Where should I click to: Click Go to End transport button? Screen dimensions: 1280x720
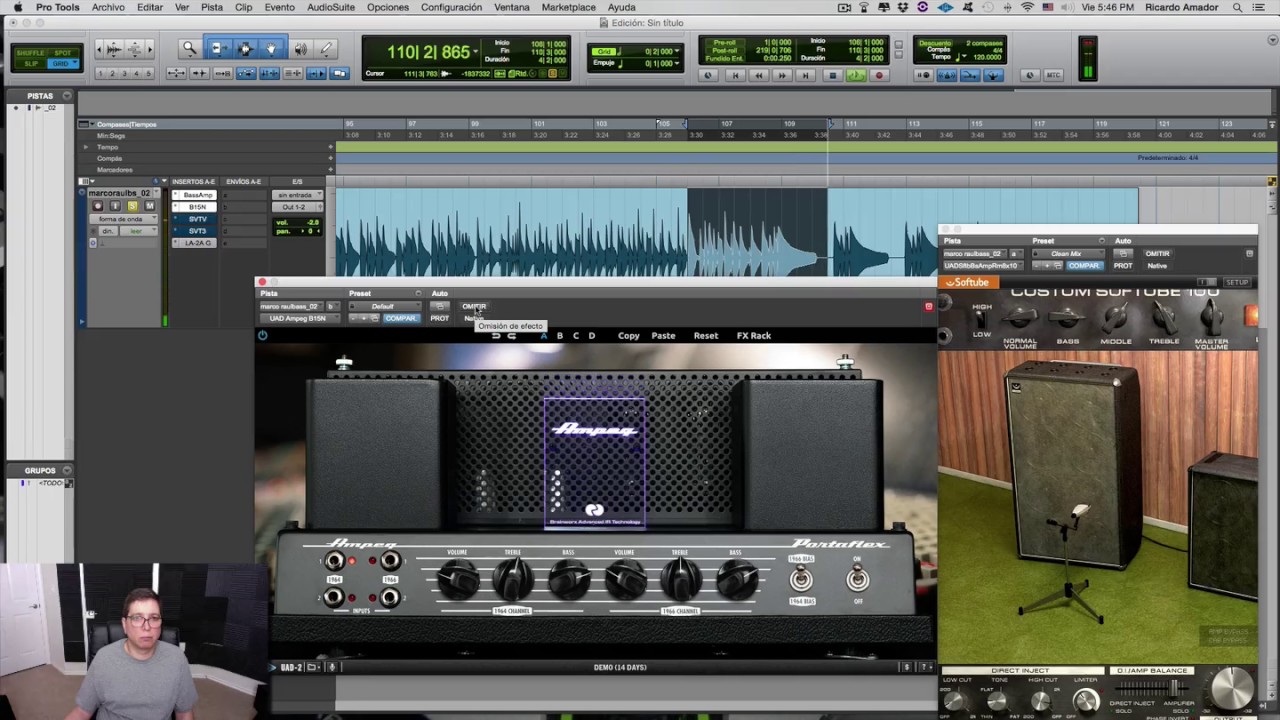click(x=806, y=75)
